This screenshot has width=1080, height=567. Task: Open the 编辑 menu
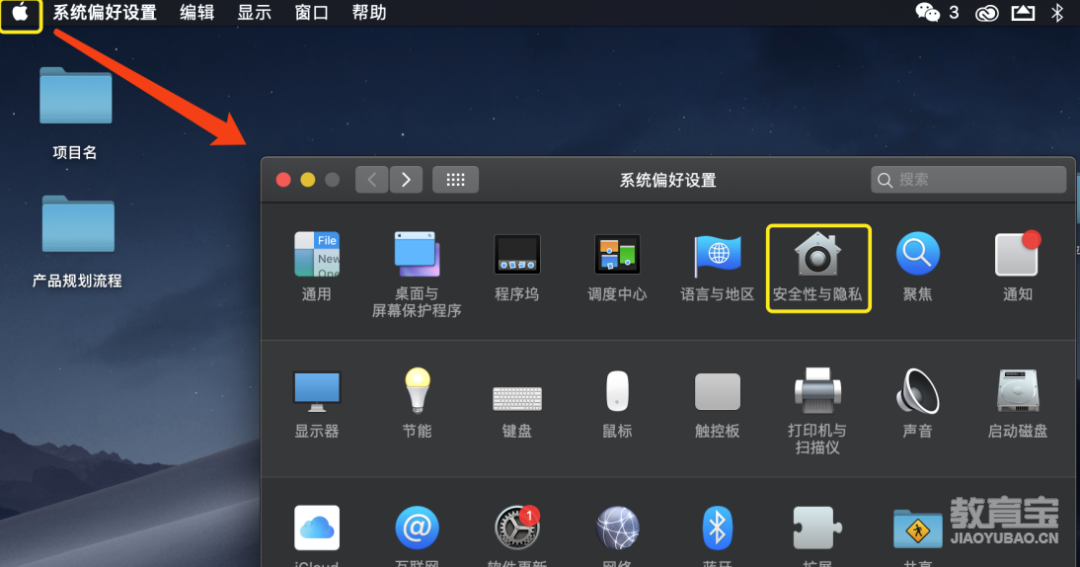click(197, 12)
